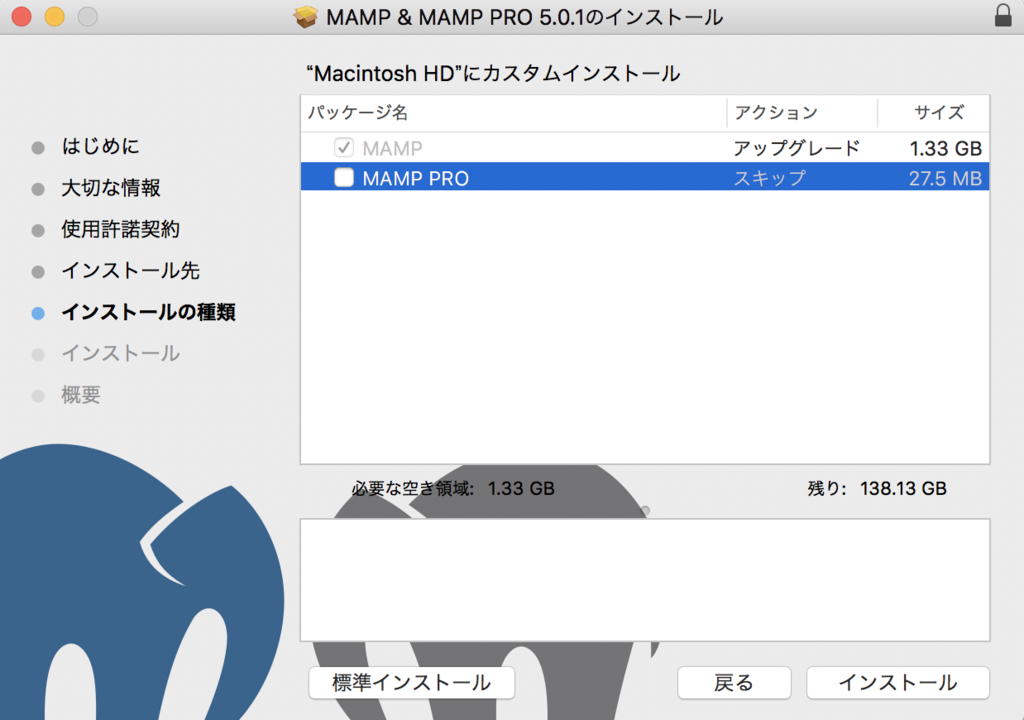The image size is (1024, 720).
Task: Click the パッケージ名 column header
Action: coord(358,112)
